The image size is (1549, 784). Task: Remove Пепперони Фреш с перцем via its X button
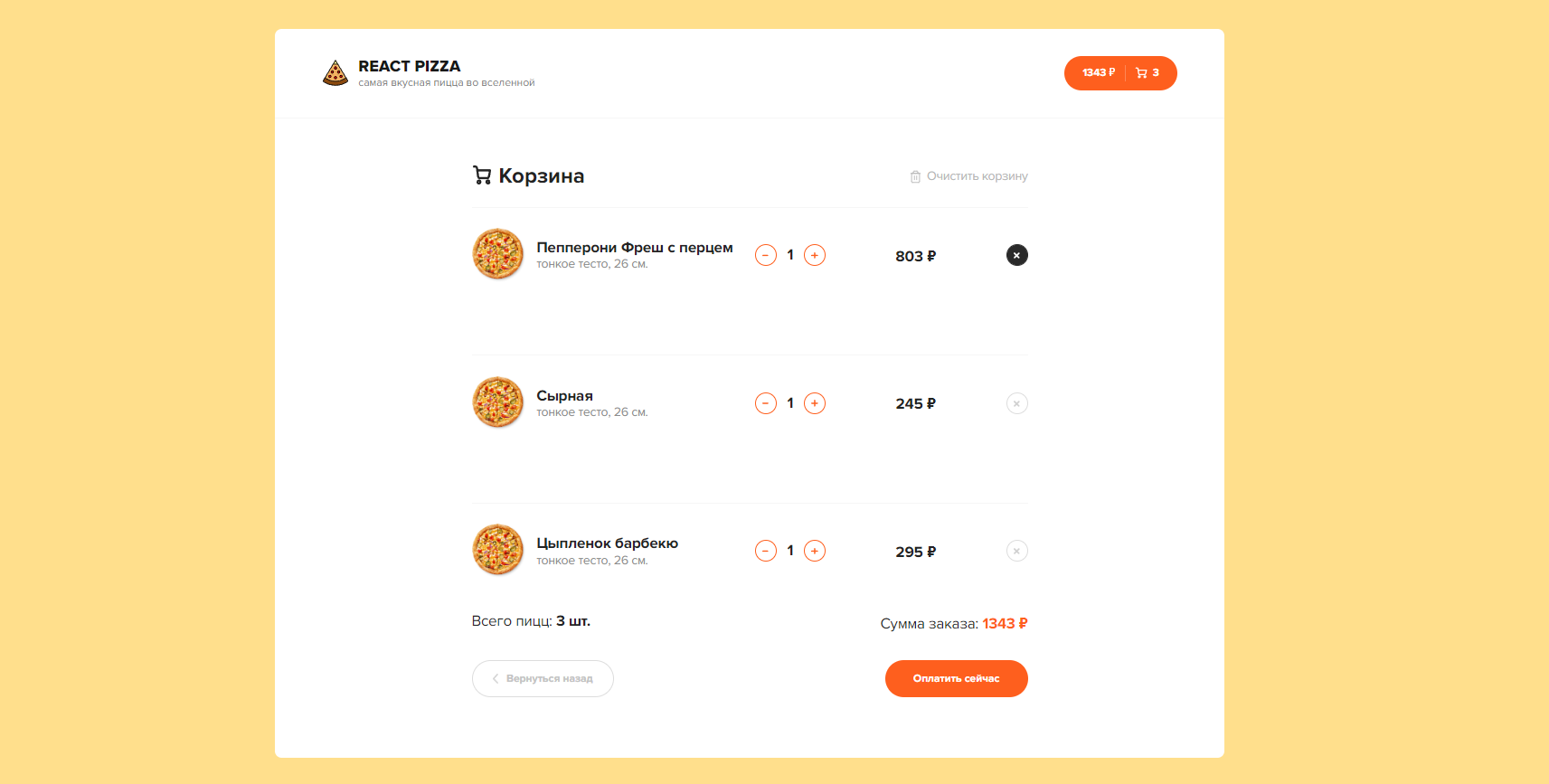tap(1016, 255)
